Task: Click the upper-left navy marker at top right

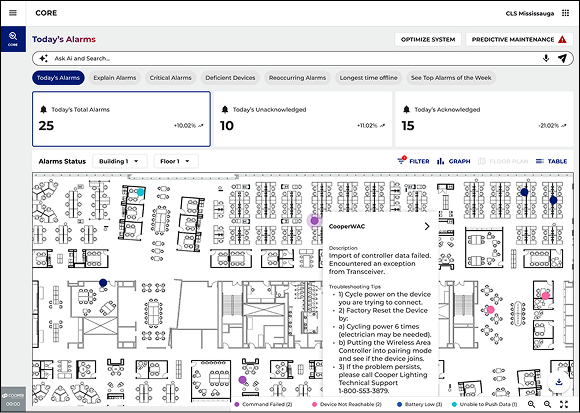Action: pyautogui.click(x=524, y=192)
